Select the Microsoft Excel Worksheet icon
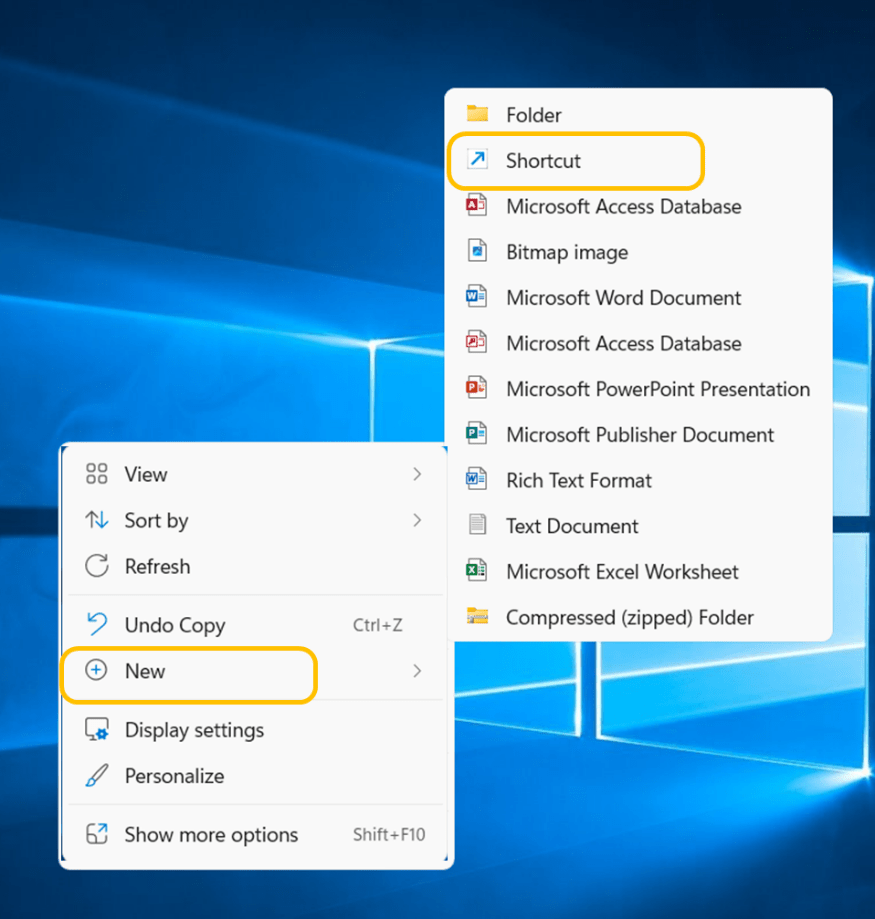This screenshot has height=919, width=875. 478,571
